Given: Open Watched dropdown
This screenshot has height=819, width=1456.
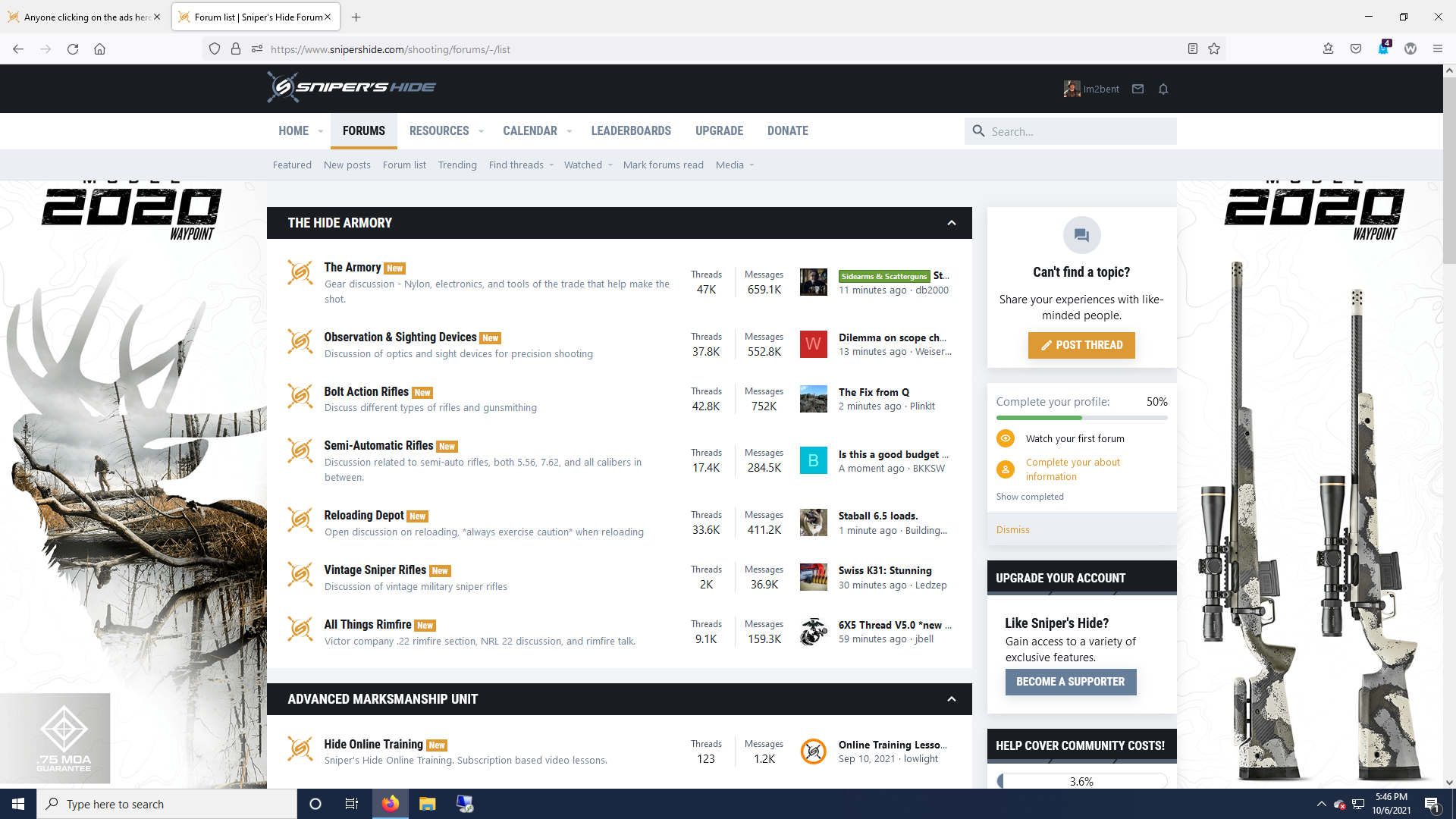Looking at the screenshot, I should (588, 165).
